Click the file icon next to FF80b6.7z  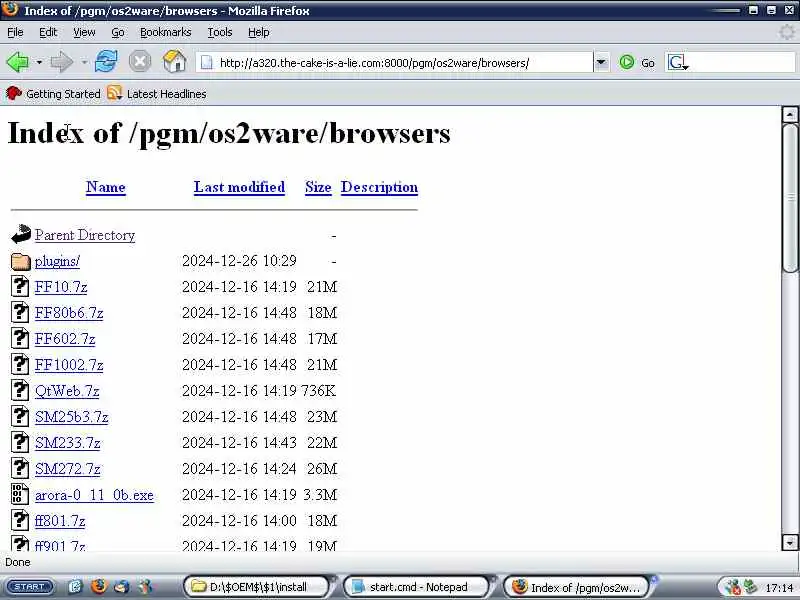[20, 313]
